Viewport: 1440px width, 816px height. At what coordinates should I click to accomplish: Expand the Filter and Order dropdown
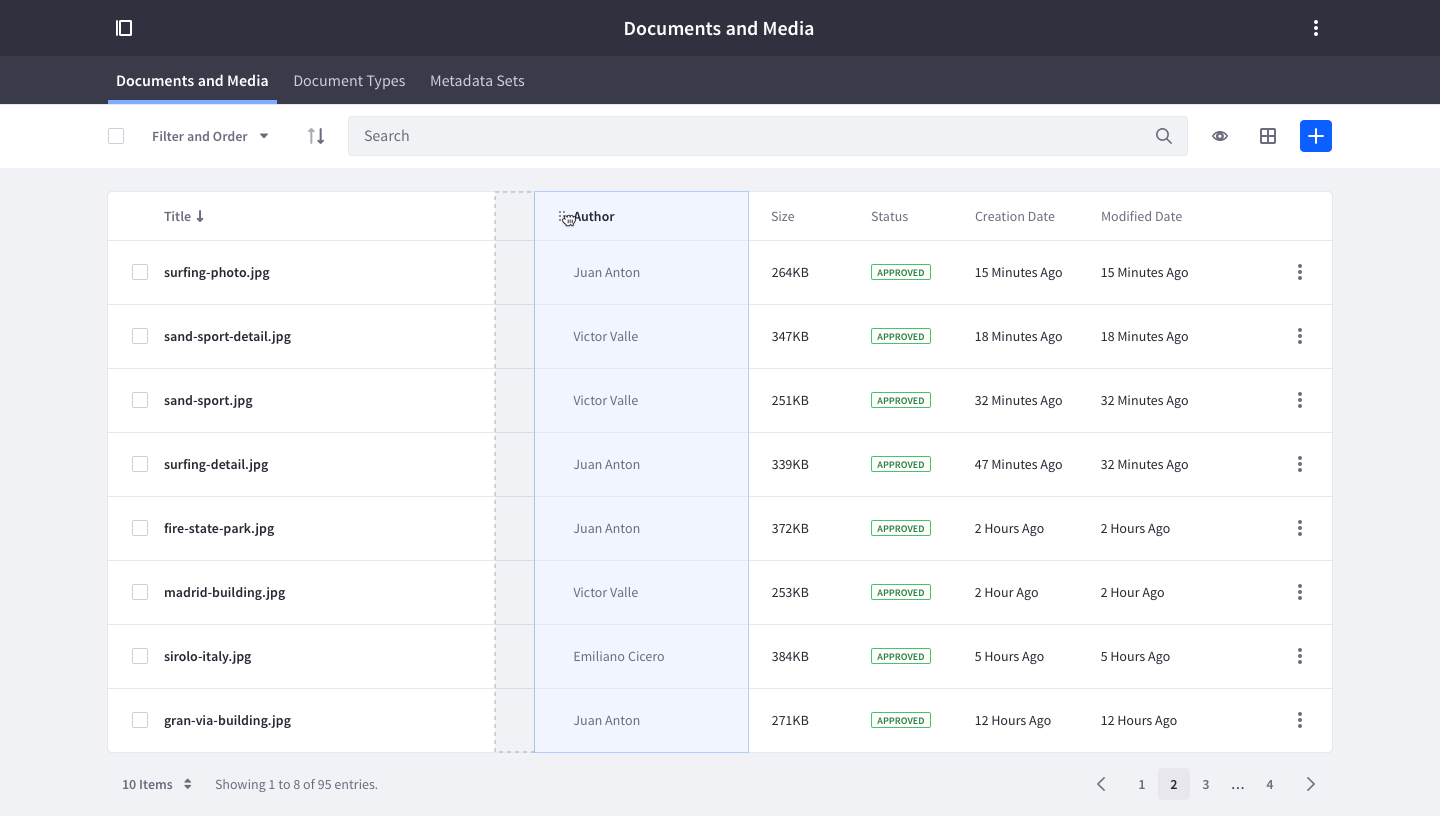(210, 136)
